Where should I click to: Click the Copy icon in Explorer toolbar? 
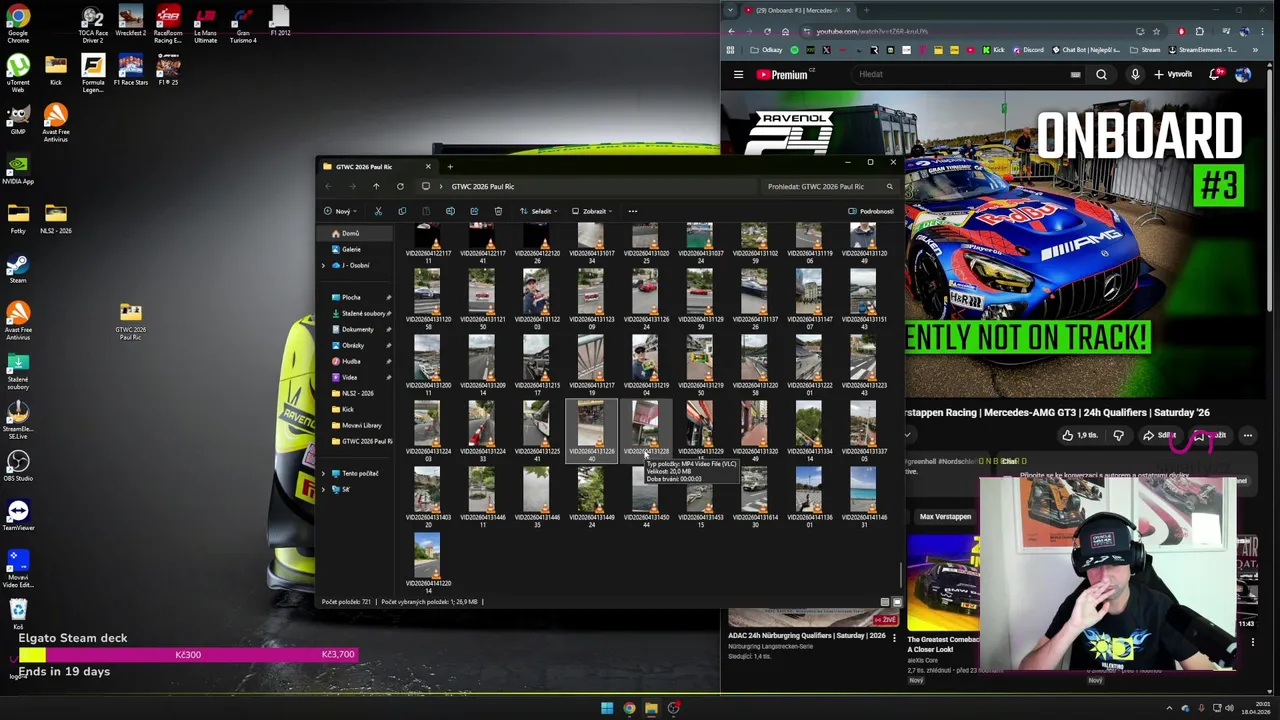(x=402, y=211)
